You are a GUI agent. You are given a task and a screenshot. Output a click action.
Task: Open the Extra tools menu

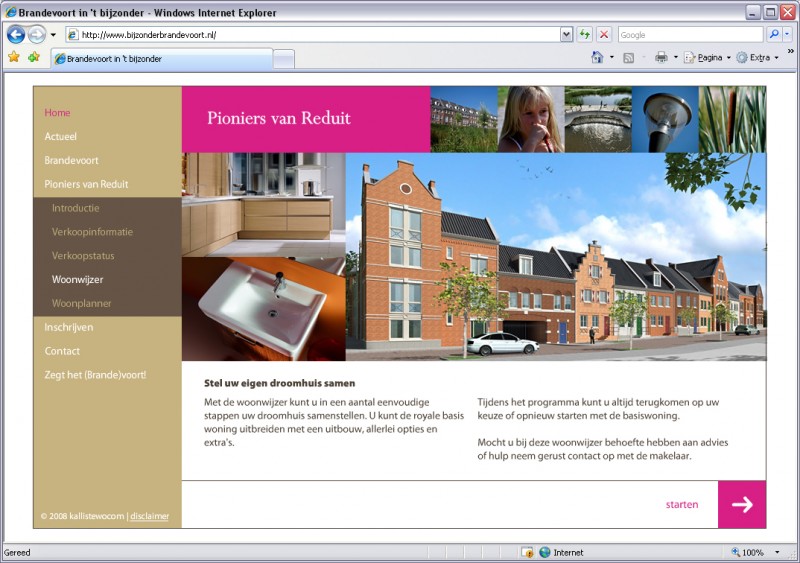point(757,58)
